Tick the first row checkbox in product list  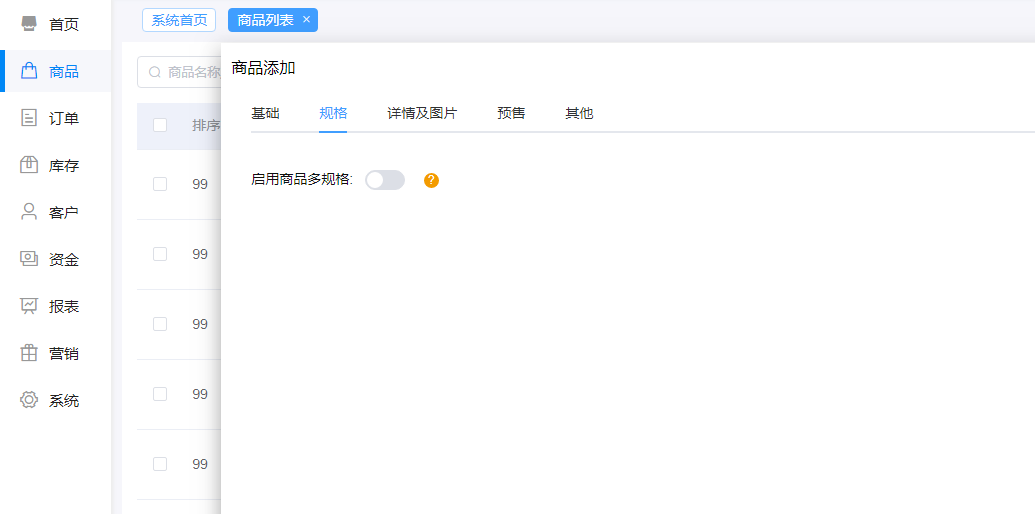coord(160,184)
